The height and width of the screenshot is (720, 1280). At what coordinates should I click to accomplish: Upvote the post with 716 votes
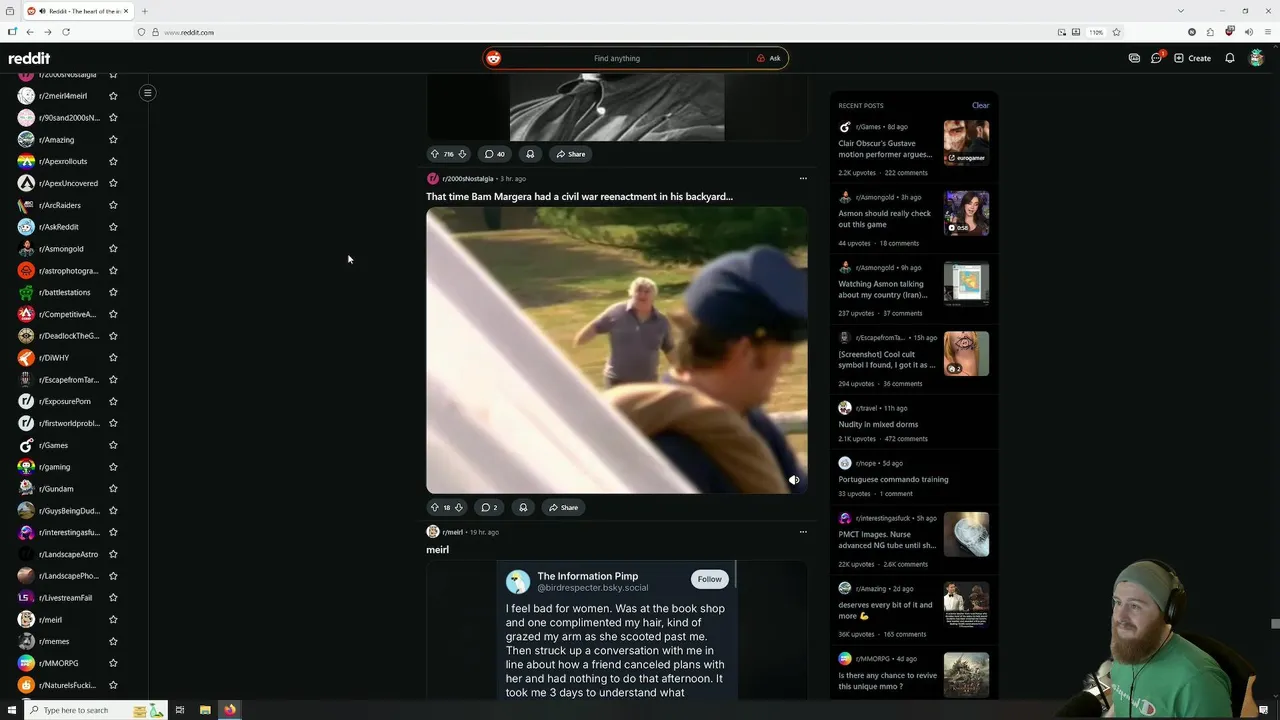(434, 154)
